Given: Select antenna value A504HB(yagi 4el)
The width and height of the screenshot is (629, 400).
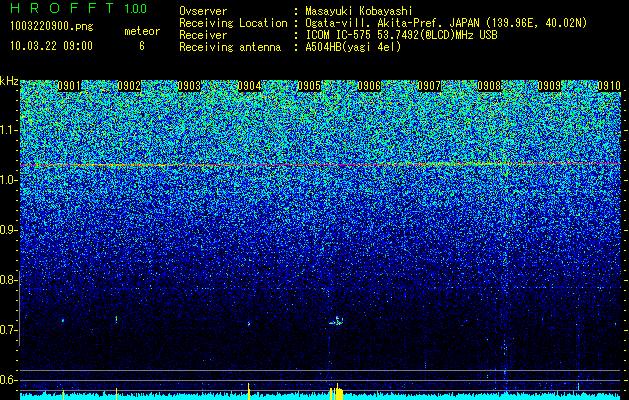Looking at the screenshot, I should tap(353, 47).
